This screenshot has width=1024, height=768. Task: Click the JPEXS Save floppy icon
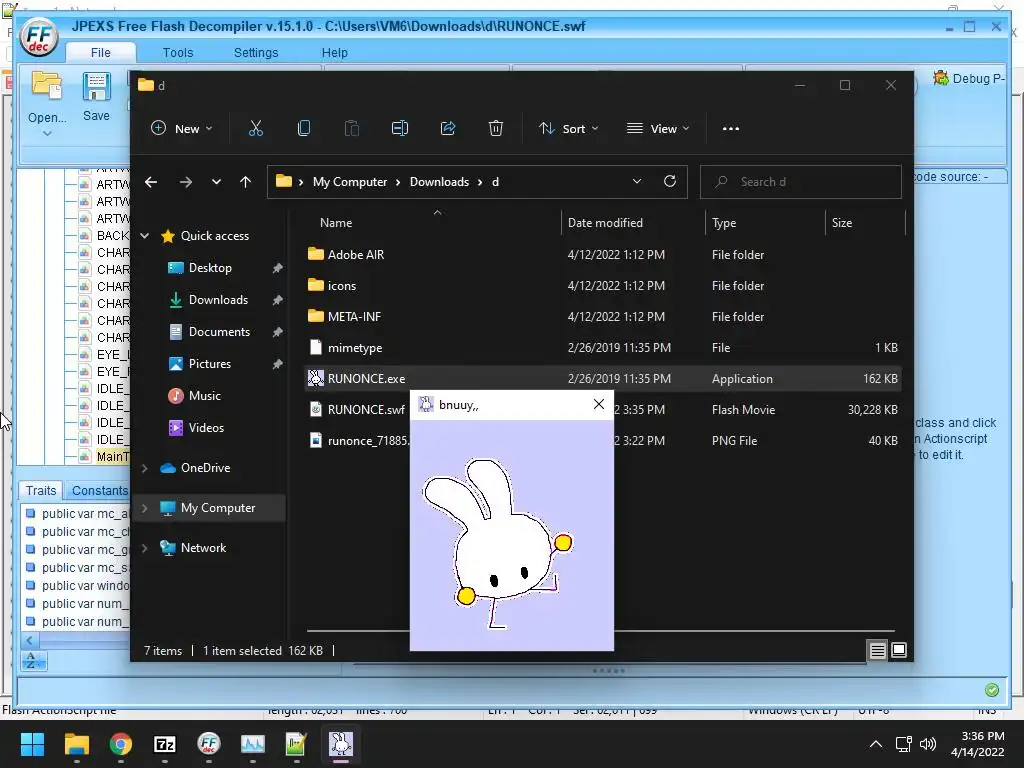[x=96, y=87]
